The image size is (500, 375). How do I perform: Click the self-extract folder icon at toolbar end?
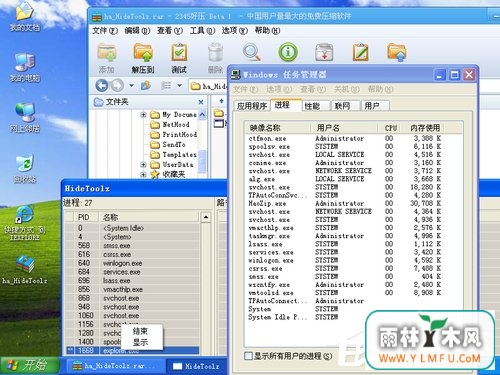click(397, 52)
